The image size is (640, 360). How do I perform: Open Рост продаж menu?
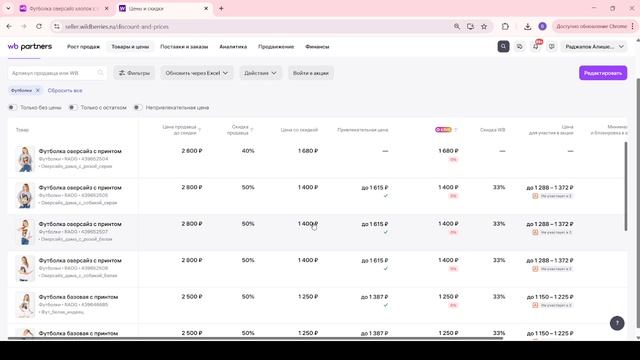coord(83,47)
